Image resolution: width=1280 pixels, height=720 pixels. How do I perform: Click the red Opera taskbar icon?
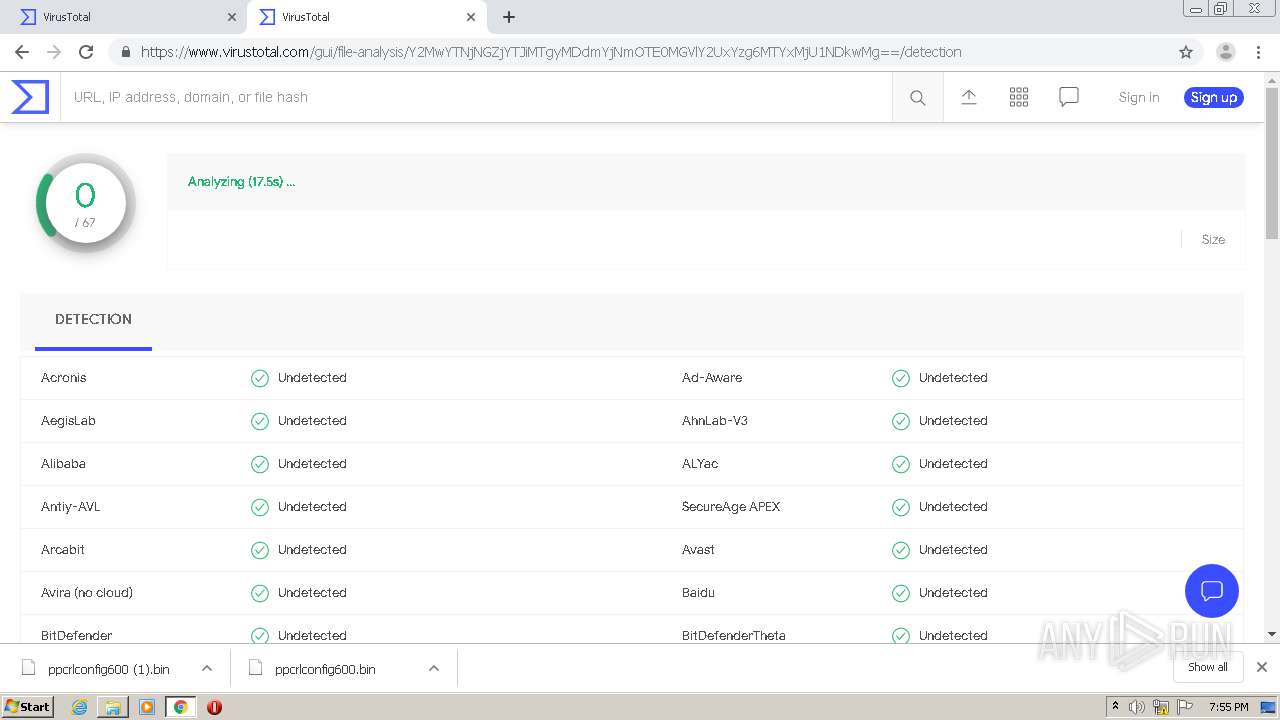(x=214, y=707)
